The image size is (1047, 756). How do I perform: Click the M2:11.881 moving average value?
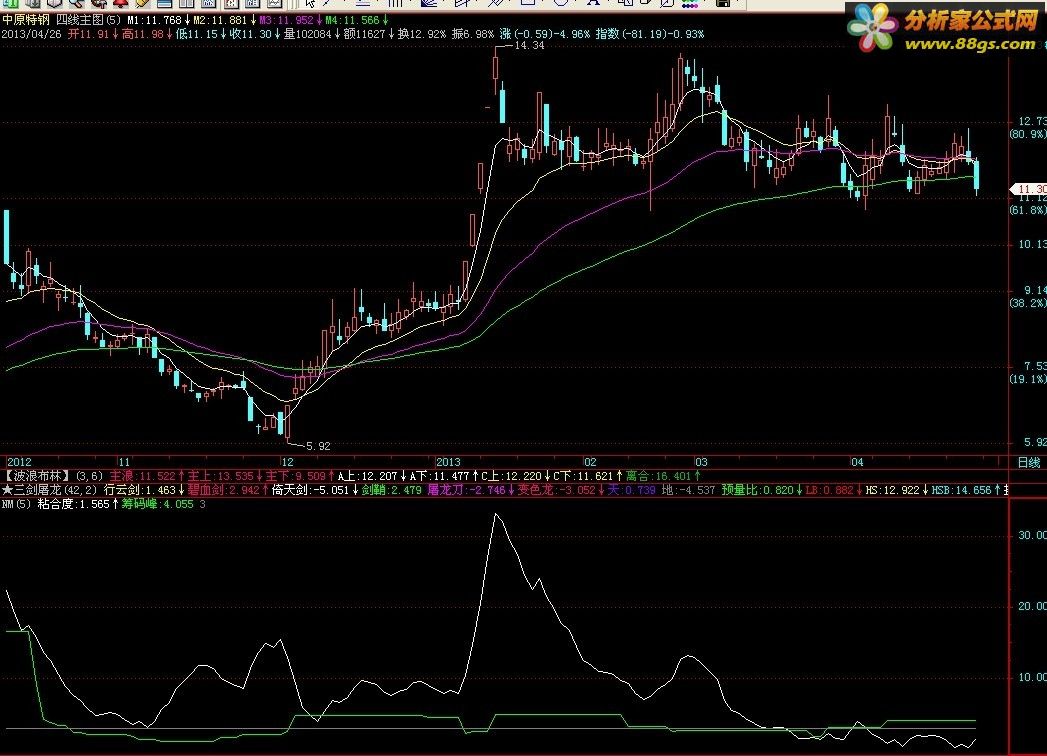point(220,20)
